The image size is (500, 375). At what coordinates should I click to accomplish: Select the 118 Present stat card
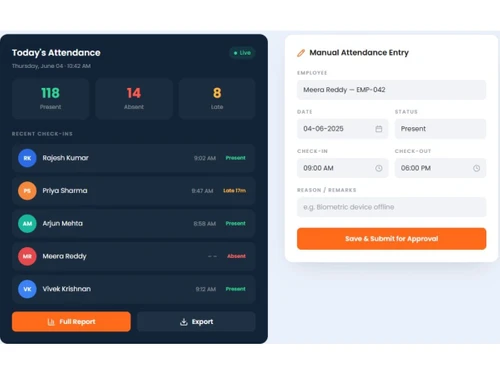coord(50,99)
